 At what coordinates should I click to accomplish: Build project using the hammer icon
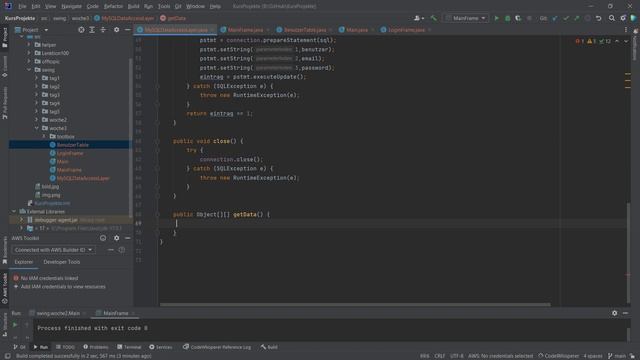pyautogui.click(x=433, y=18)
